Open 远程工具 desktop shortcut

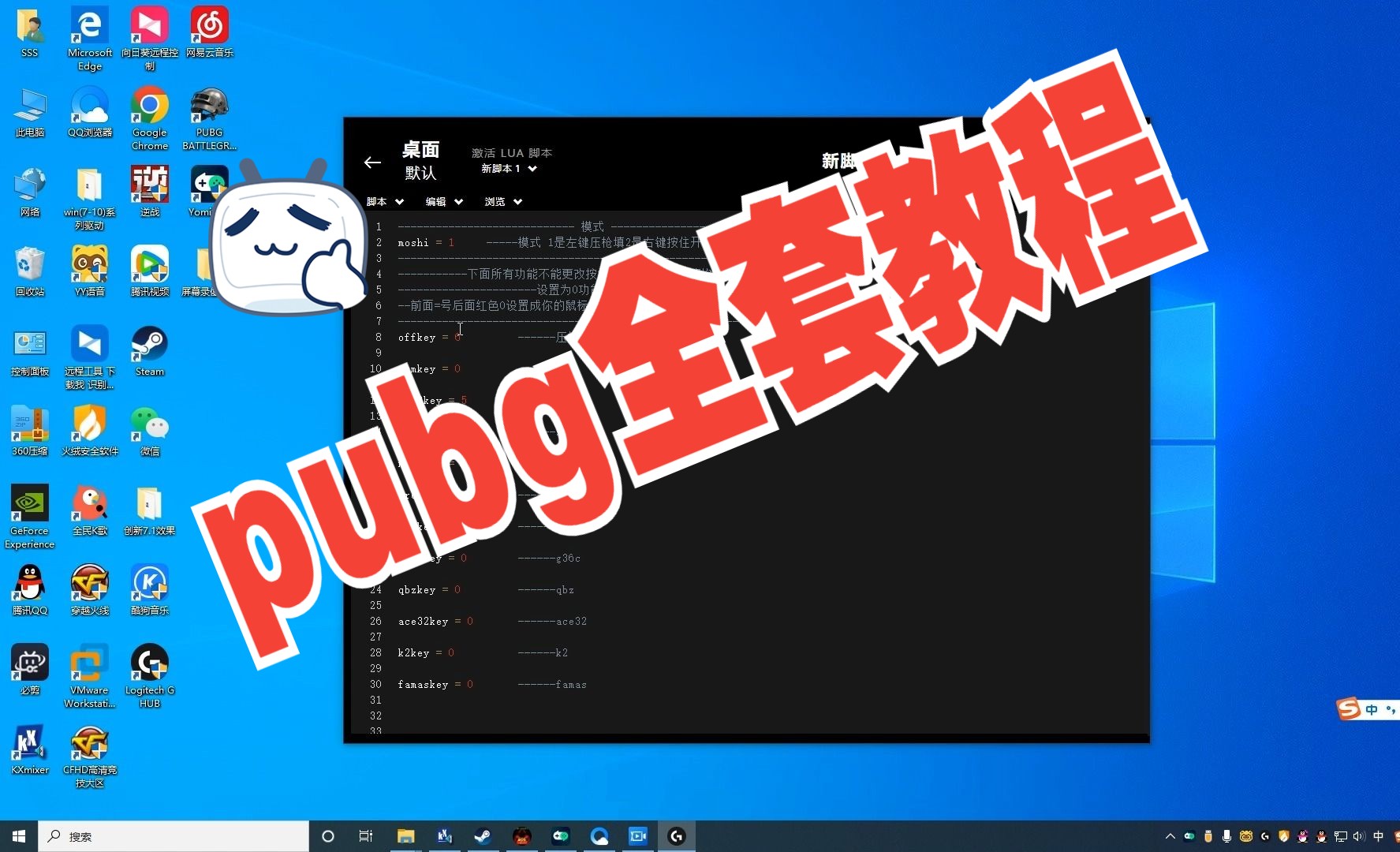click(90, 358)
